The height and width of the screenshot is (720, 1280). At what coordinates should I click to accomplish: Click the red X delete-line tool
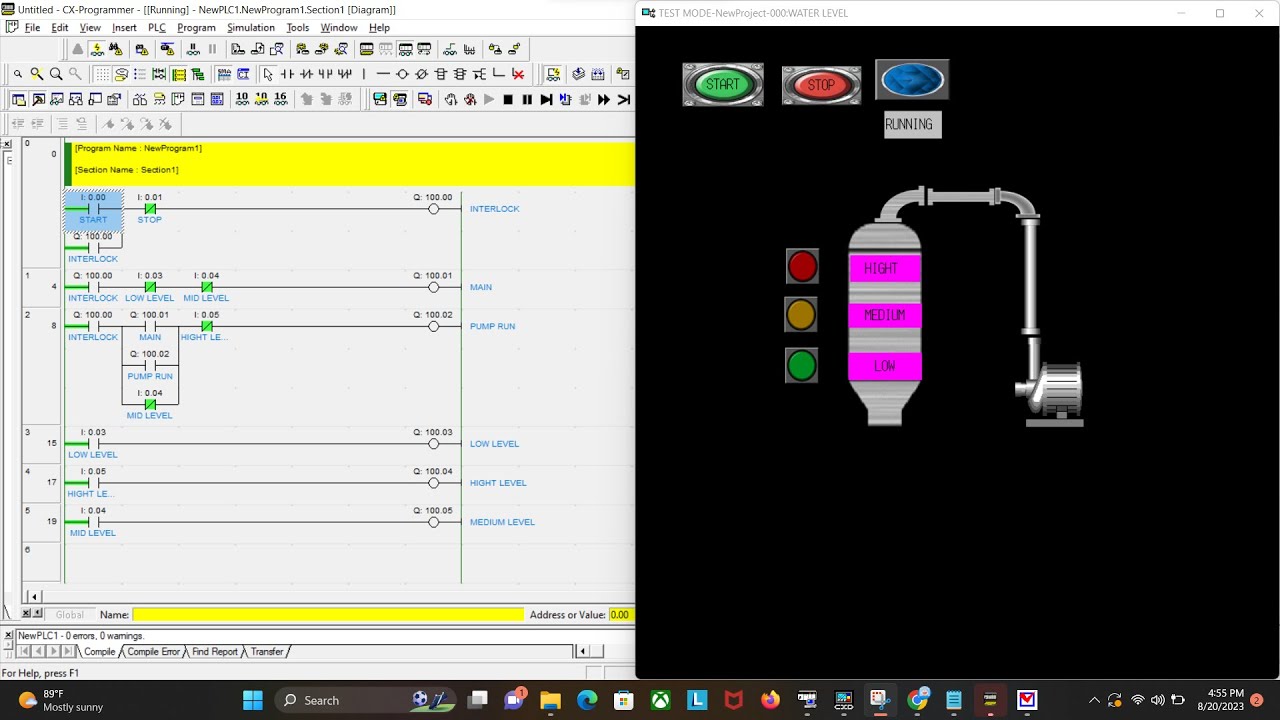click(518, 74)
